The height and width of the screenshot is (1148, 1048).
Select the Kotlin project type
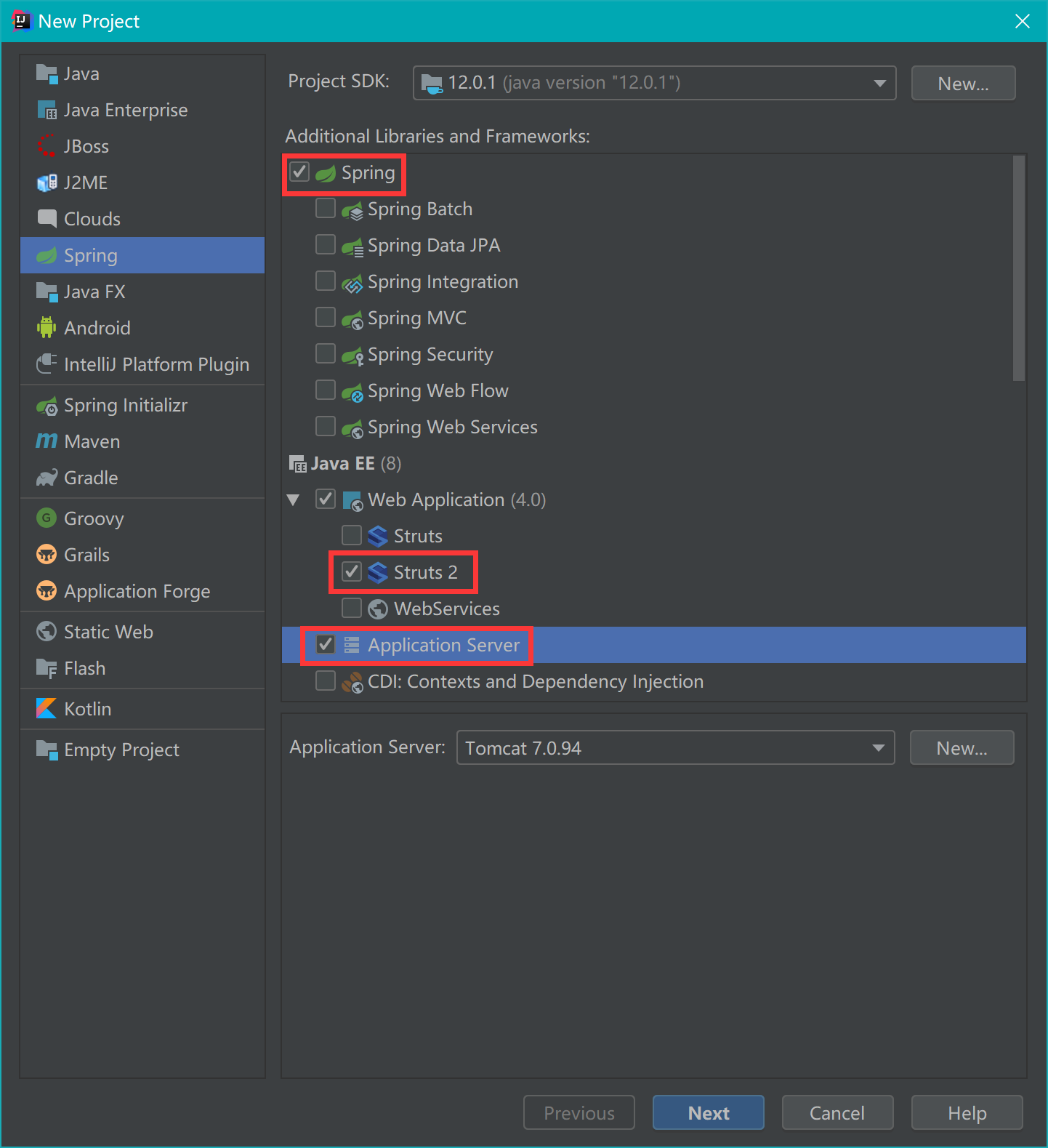coord(142,709)
